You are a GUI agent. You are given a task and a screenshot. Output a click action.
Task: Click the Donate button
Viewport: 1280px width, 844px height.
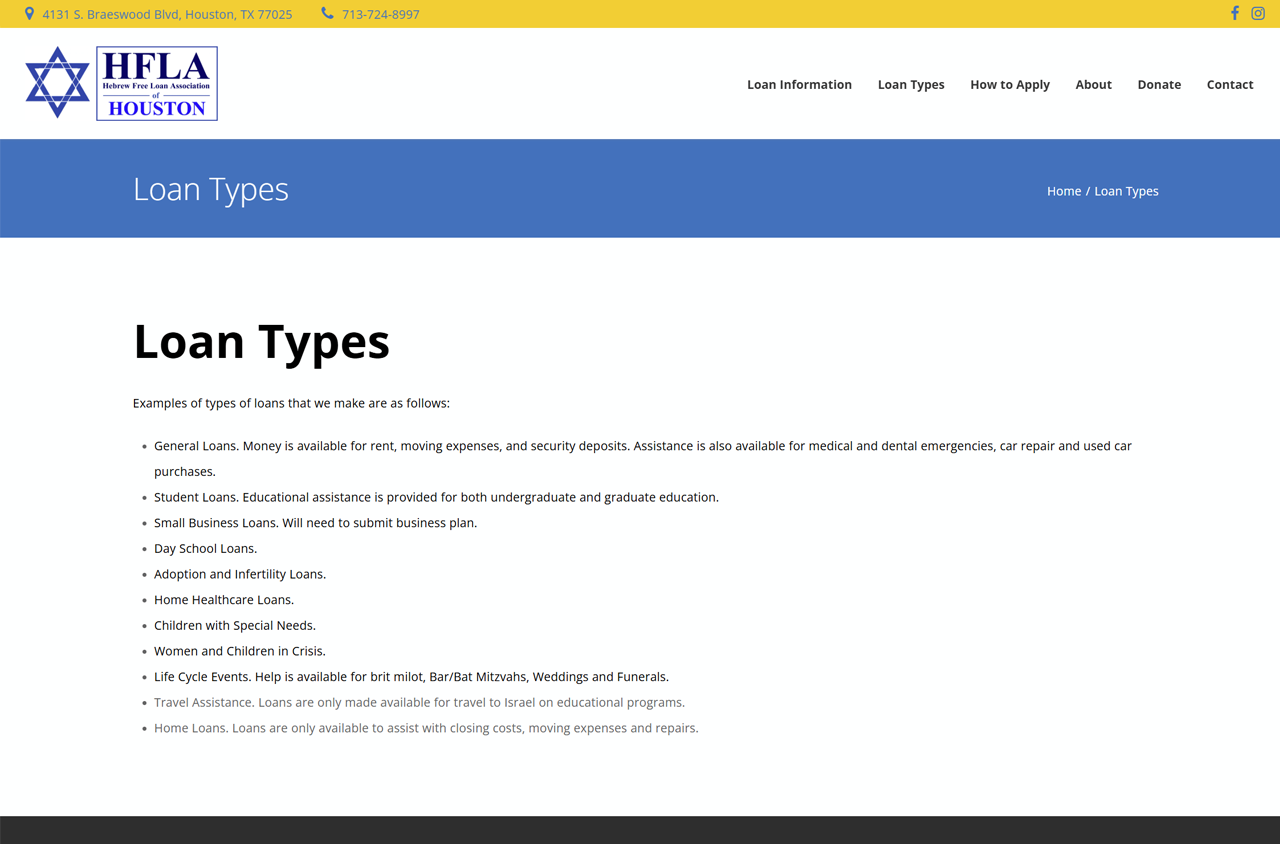pyautogui.click(x=1159, y=84)
